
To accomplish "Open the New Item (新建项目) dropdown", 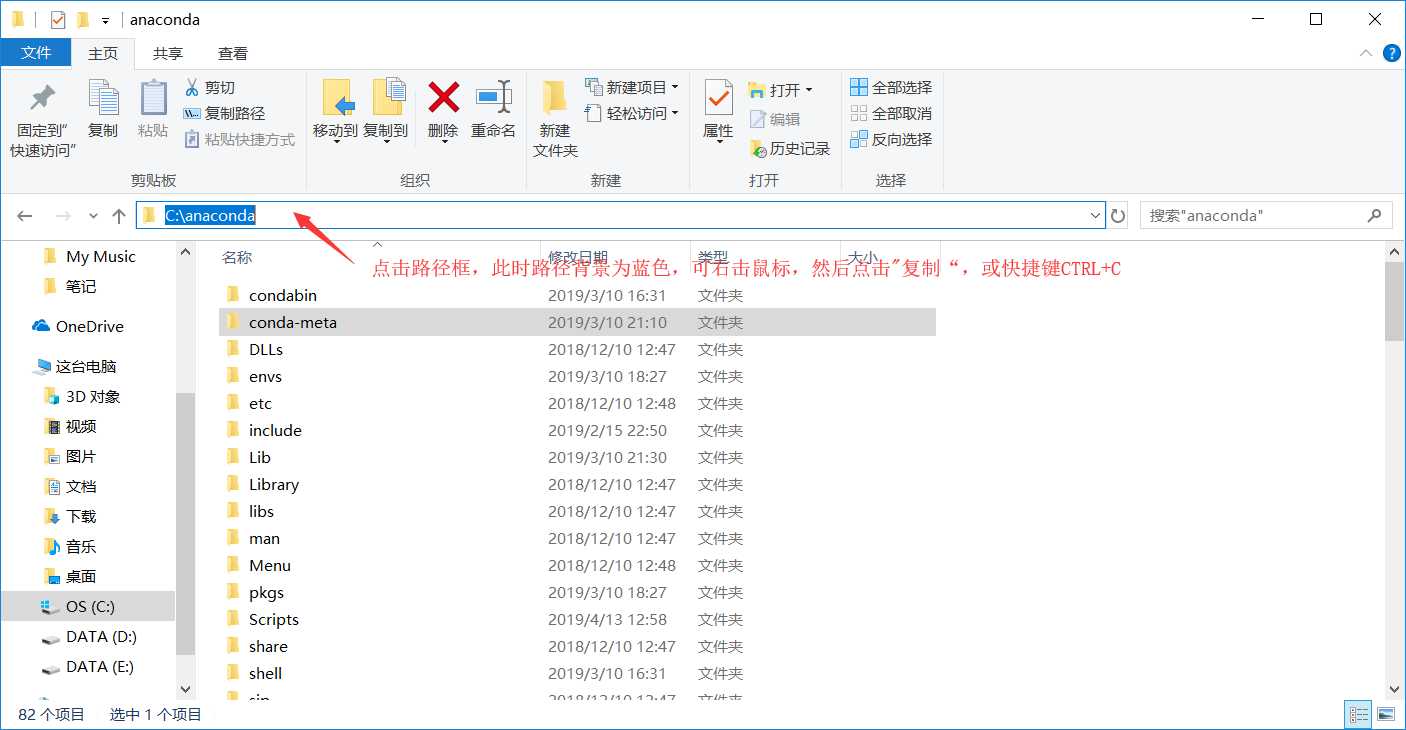I will coord(632,88).
